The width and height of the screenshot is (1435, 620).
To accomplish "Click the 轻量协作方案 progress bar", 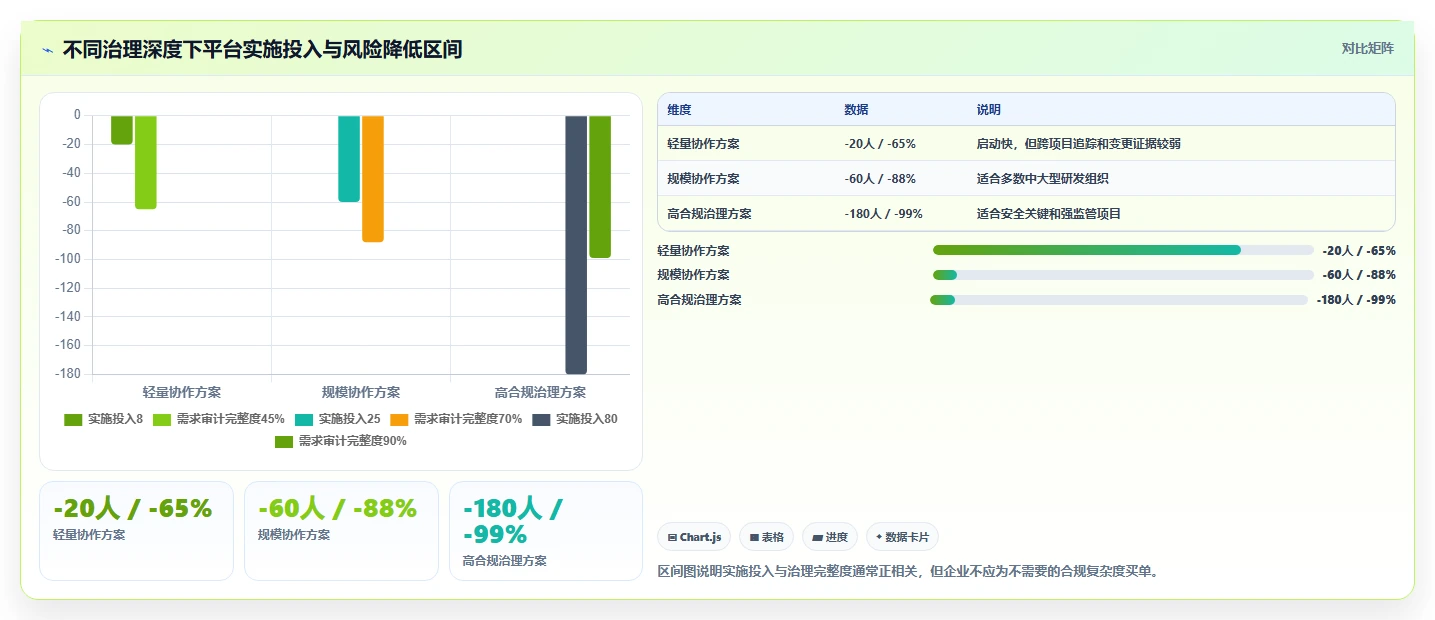I will click(1123, 250).
